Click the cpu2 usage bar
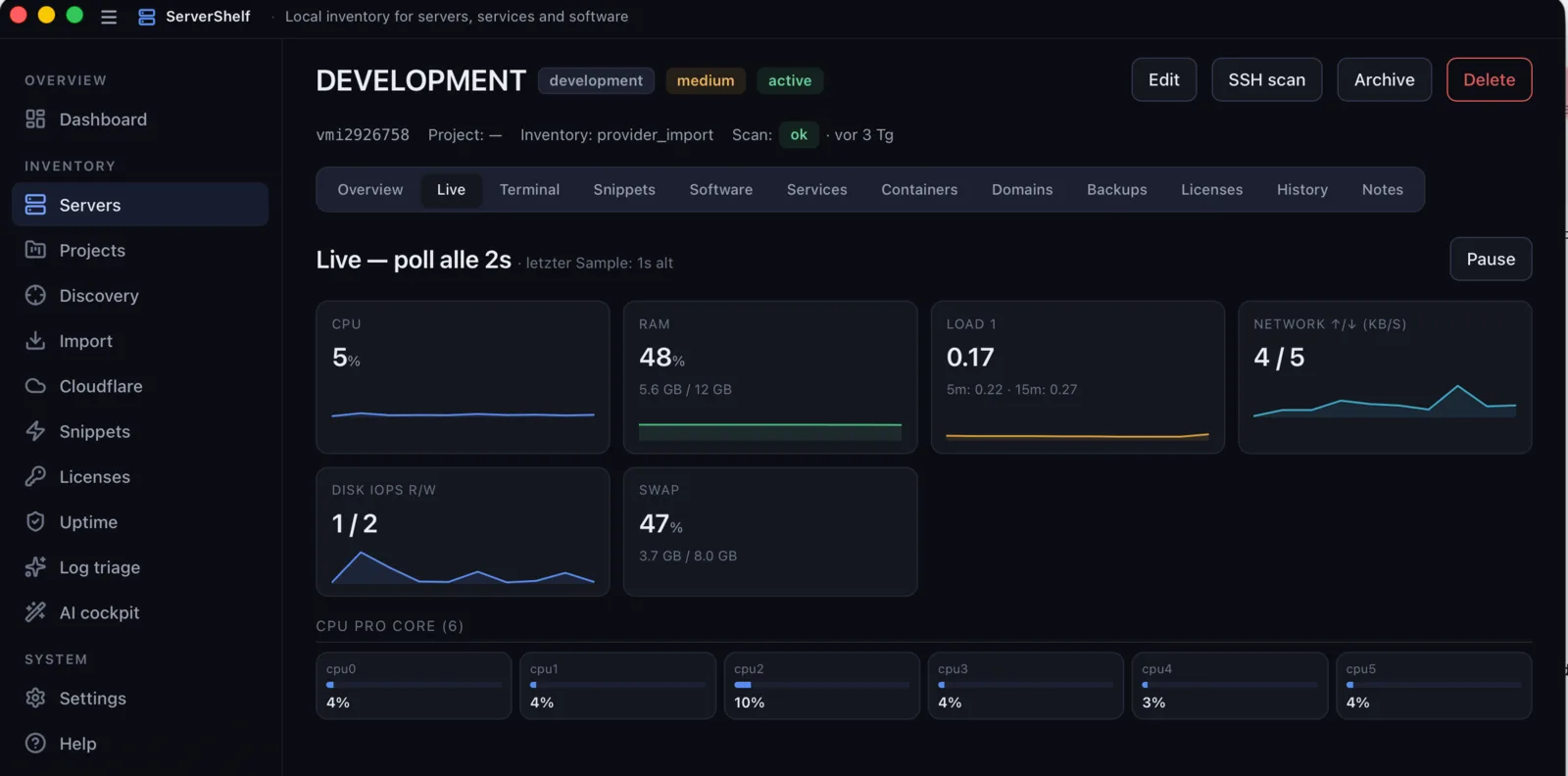 tap(821, 685)
